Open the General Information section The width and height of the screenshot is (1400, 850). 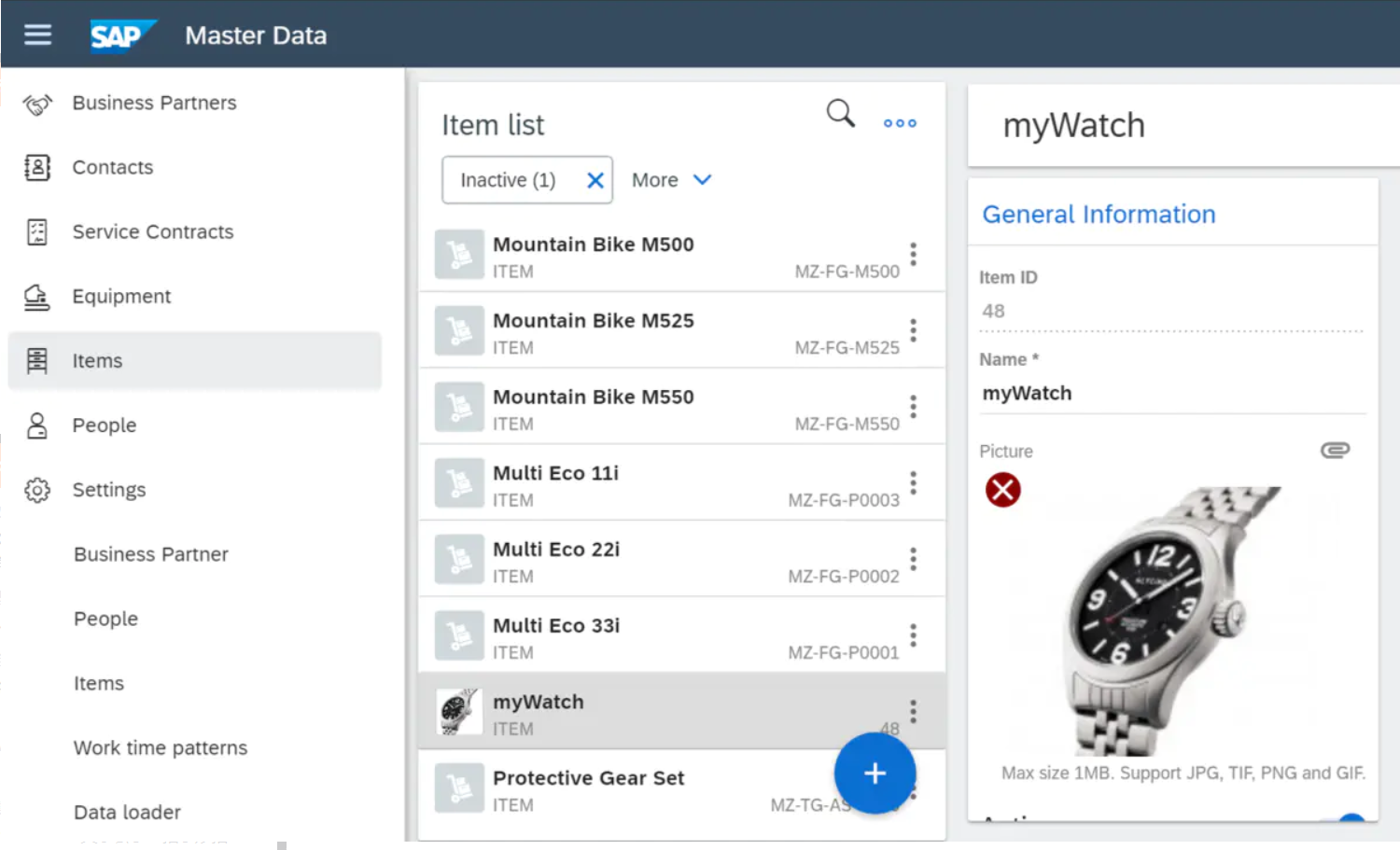pyautogui.click(x=1099, y=214)
